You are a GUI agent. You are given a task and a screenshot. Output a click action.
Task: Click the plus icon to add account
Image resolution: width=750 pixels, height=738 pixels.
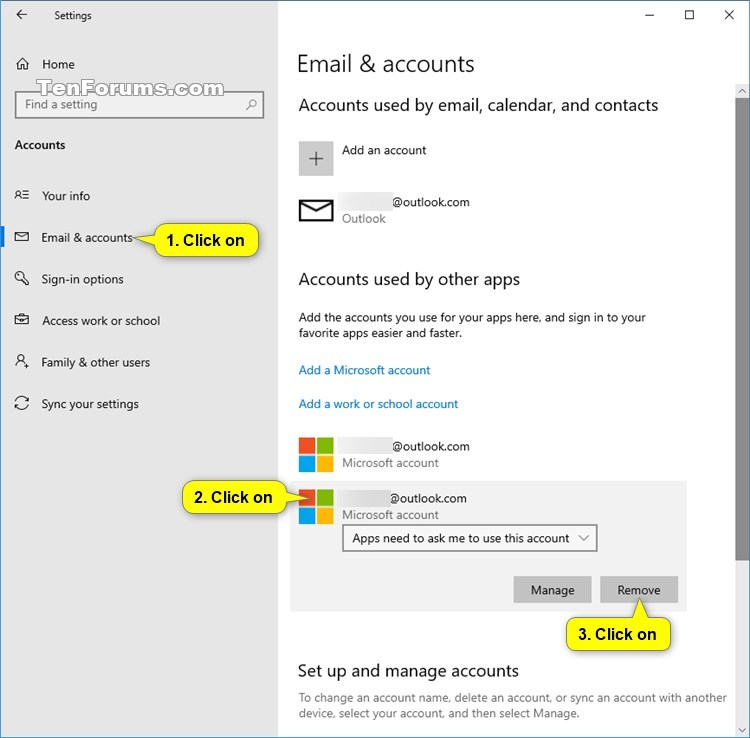(x=316, y=158)
